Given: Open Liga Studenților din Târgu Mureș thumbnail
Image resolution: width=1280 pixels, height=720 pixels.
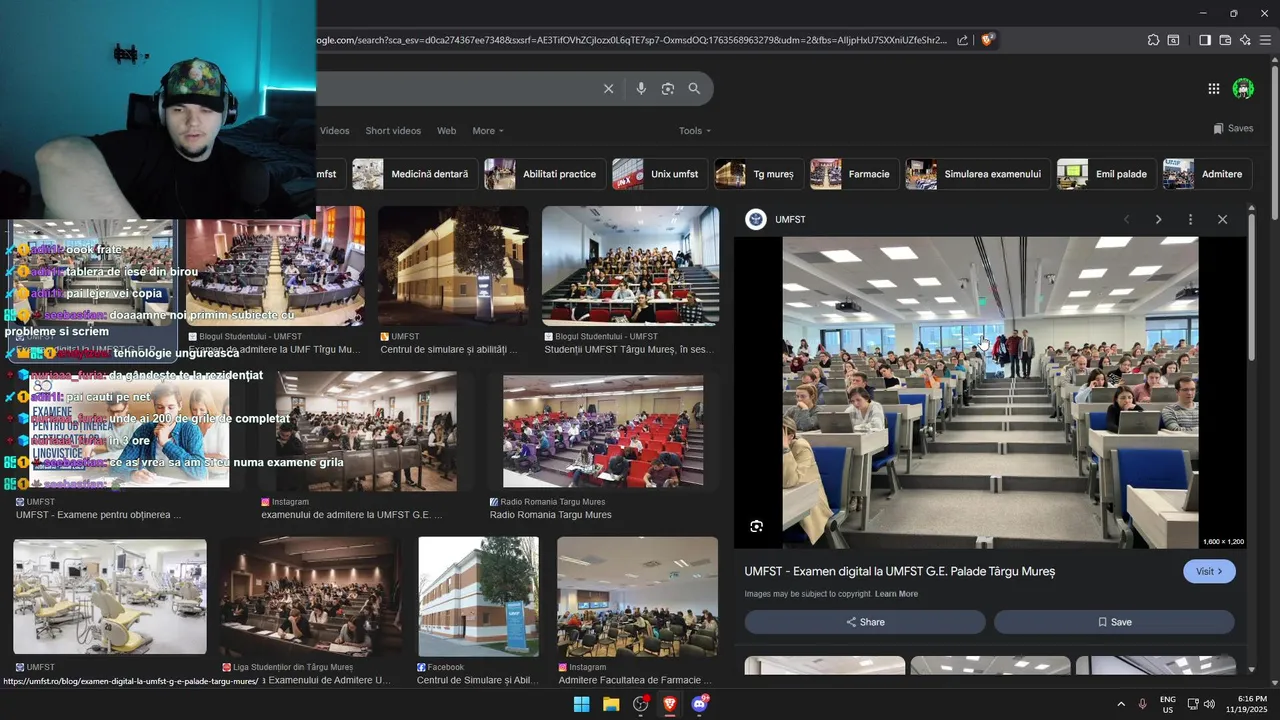Looking at the screenshot, I should click(x=311, y=596).
